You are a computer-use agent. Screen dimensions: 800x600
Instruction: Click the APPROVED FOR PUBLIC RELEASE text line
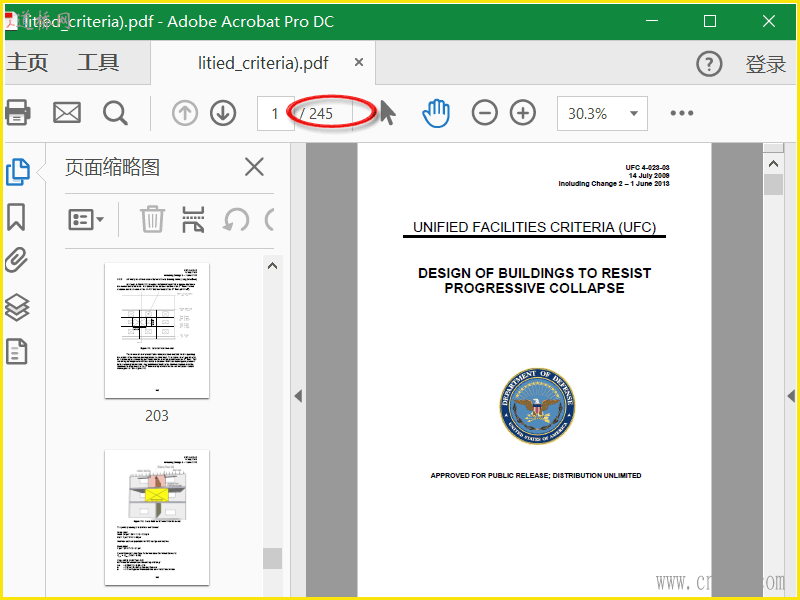click(x=536, y=476)
